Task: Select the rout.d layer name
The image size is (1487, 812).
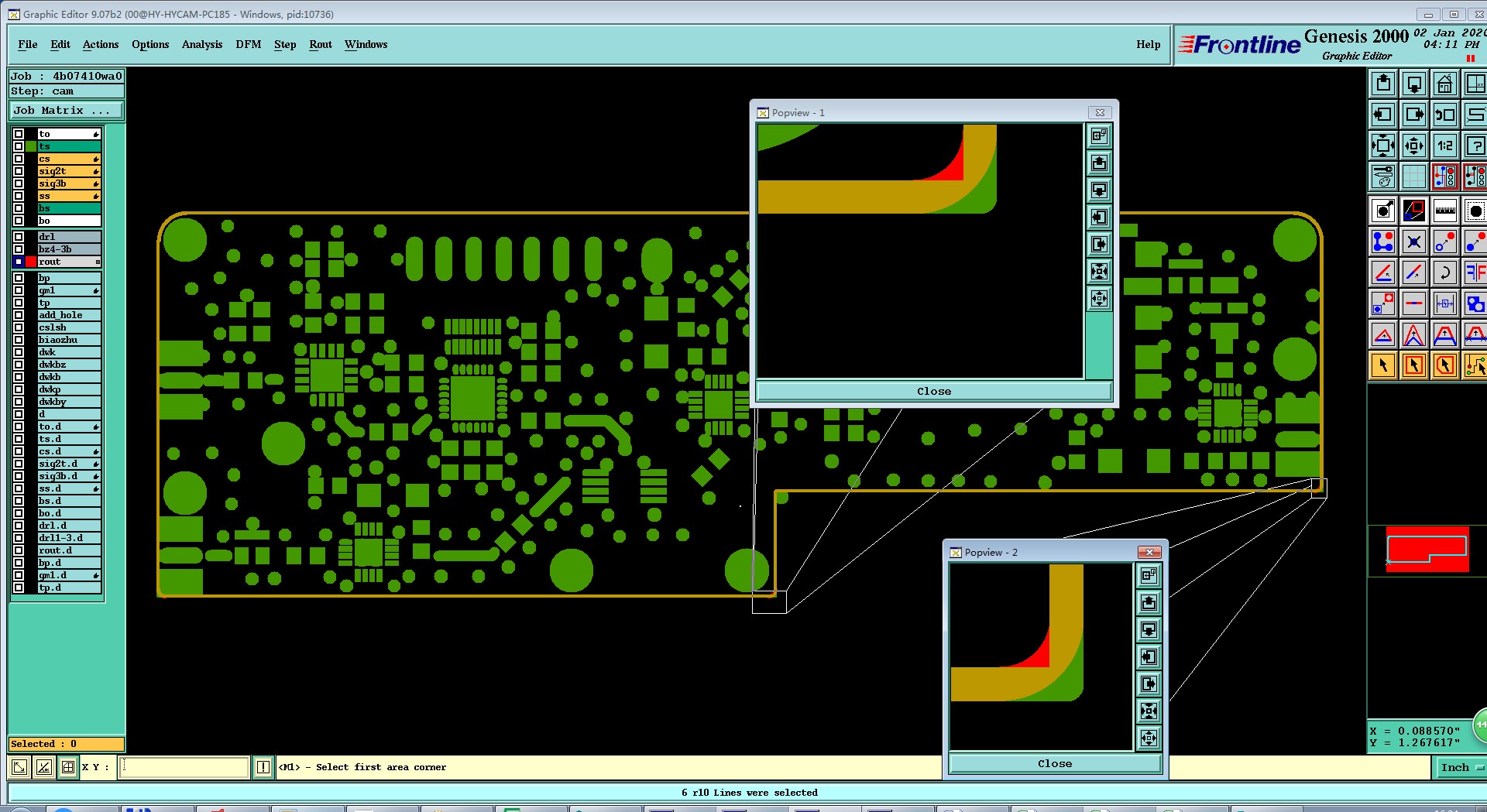Action: [70, 550]
